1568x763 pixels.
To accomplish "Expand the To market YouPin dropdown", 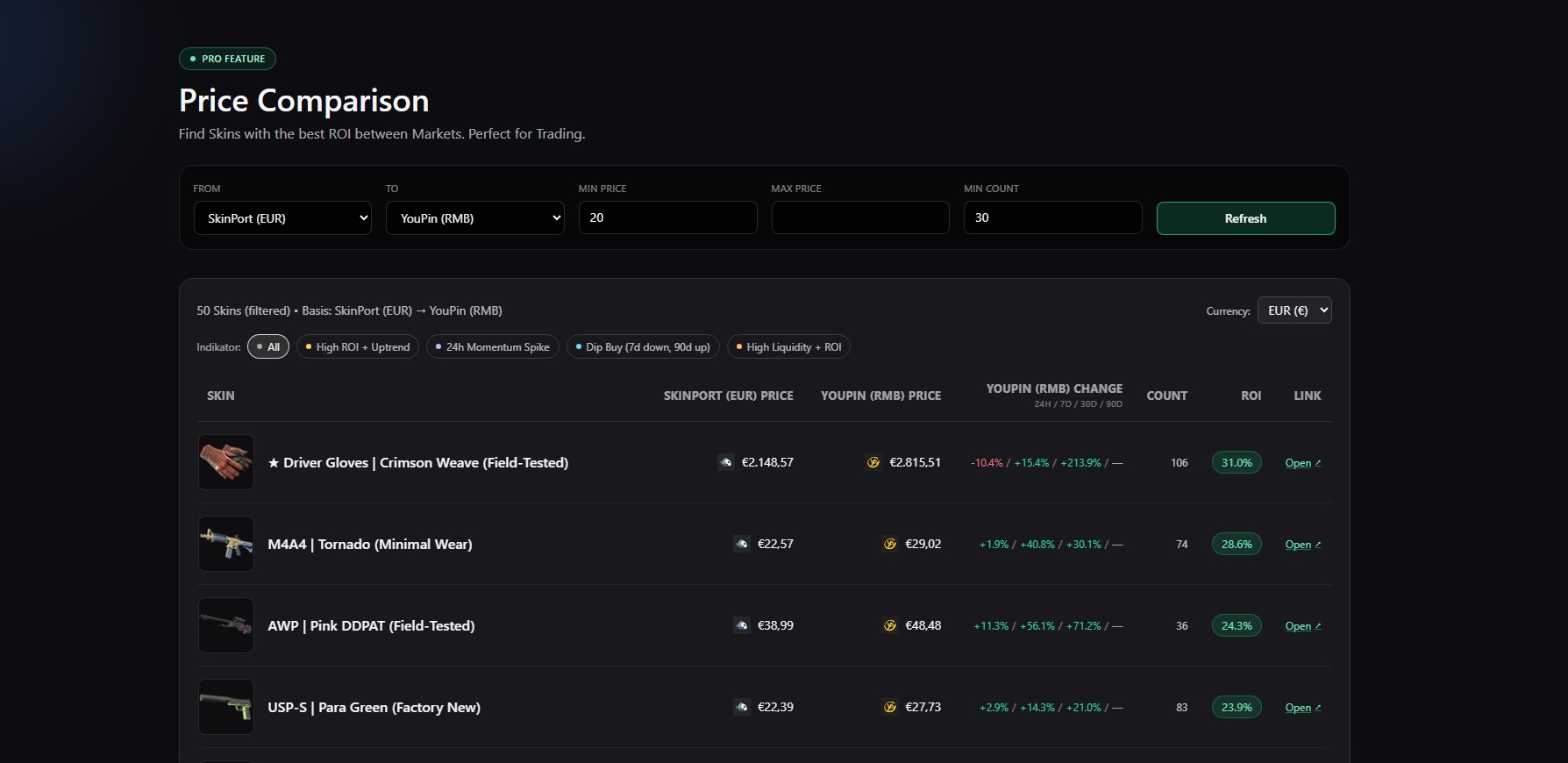I will point(474,218).
